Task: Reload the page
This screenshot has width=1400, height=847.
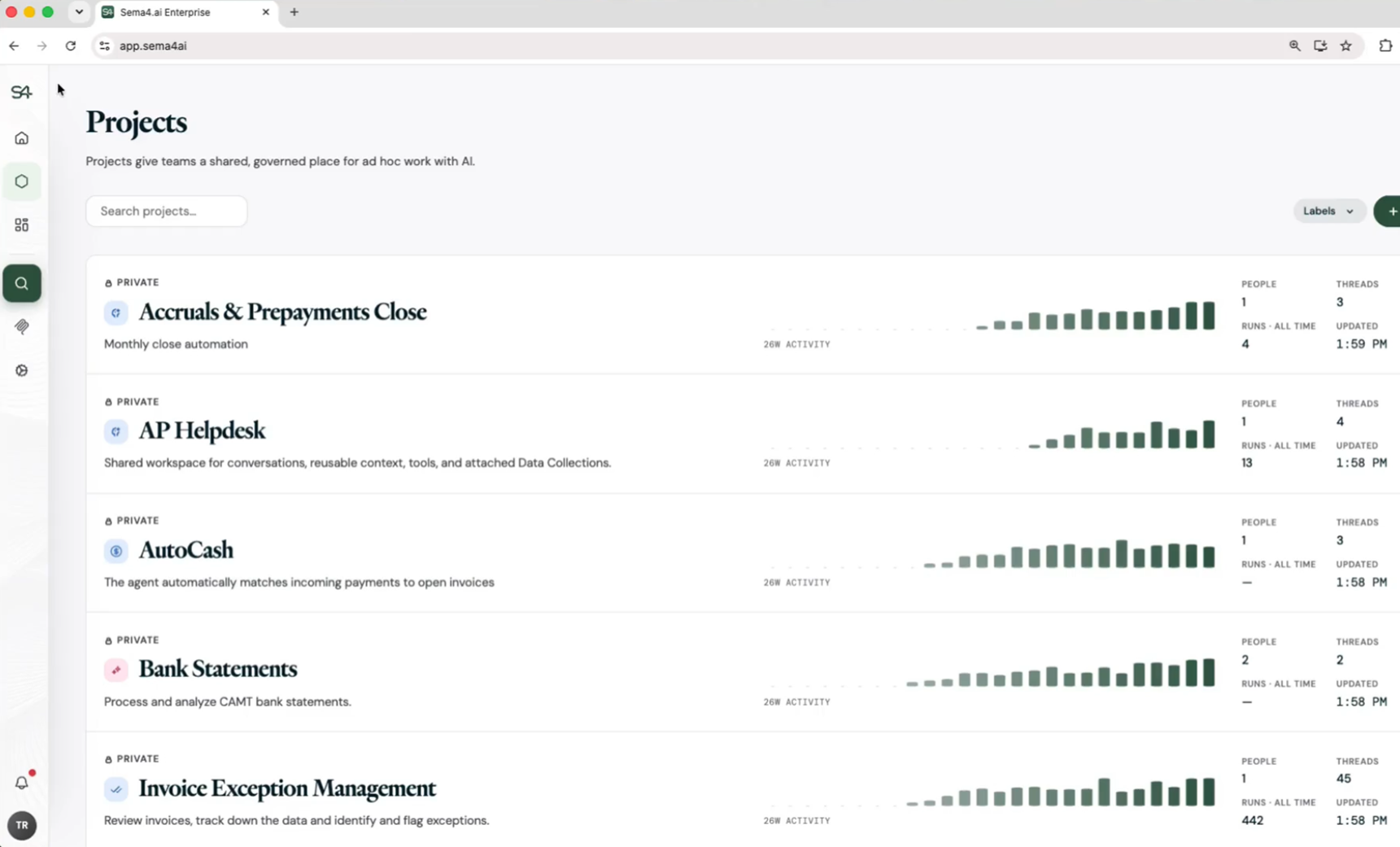Action: click(x=71, y=46)
